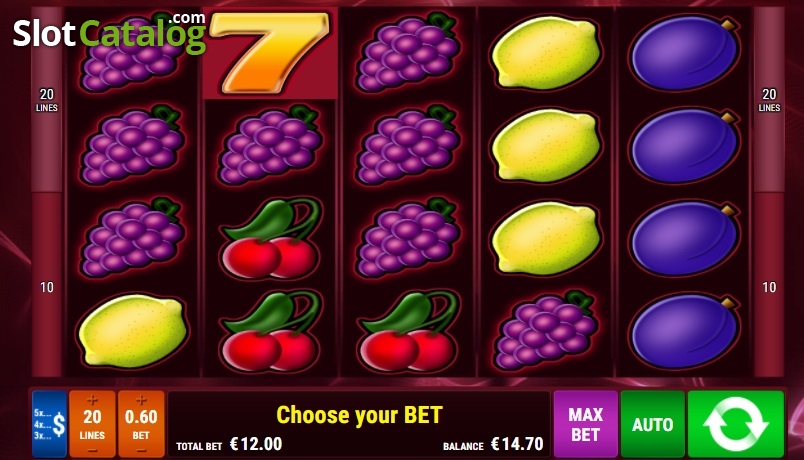Click the green spin arrows button
This screenshot has width=804, height=460.
click(x=735, y=424)
